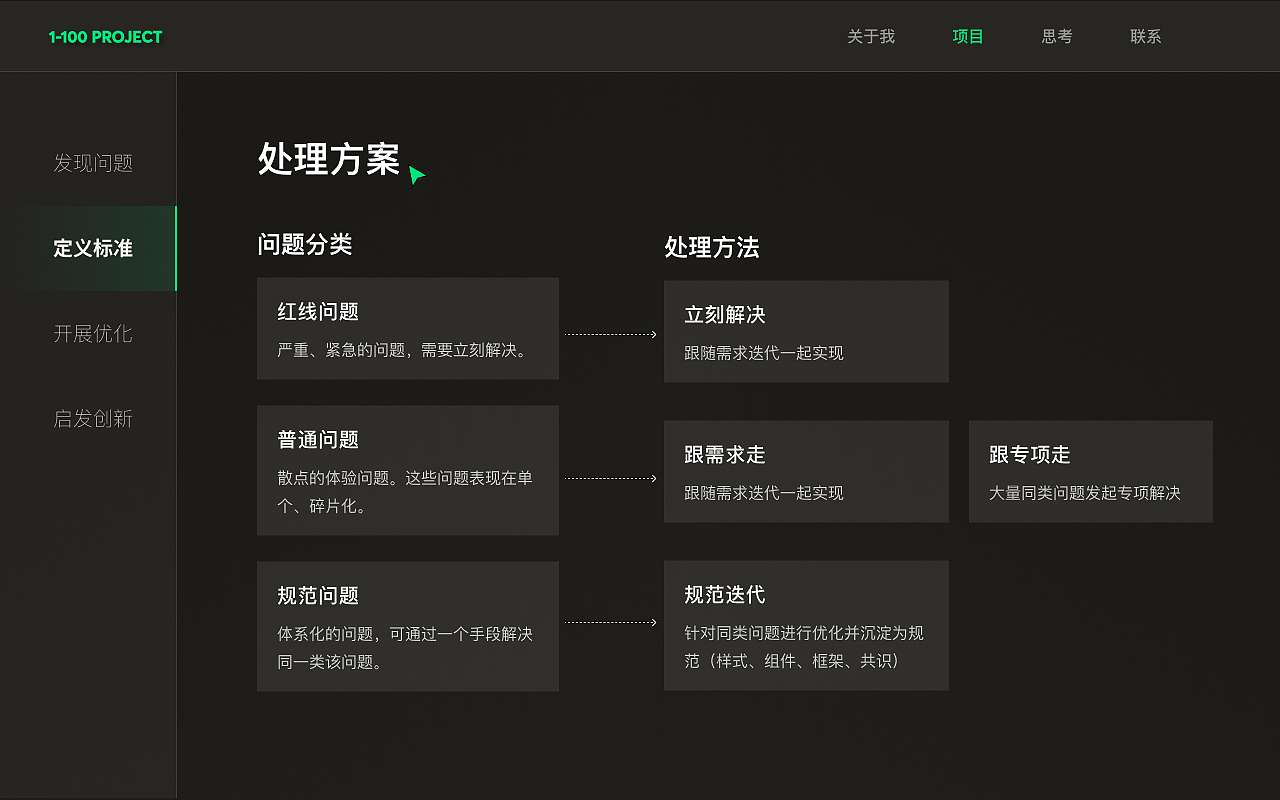Screen dimensions: 1280x800
Task: Click the 处理方案 heading
Action: [x=326, y=158]
